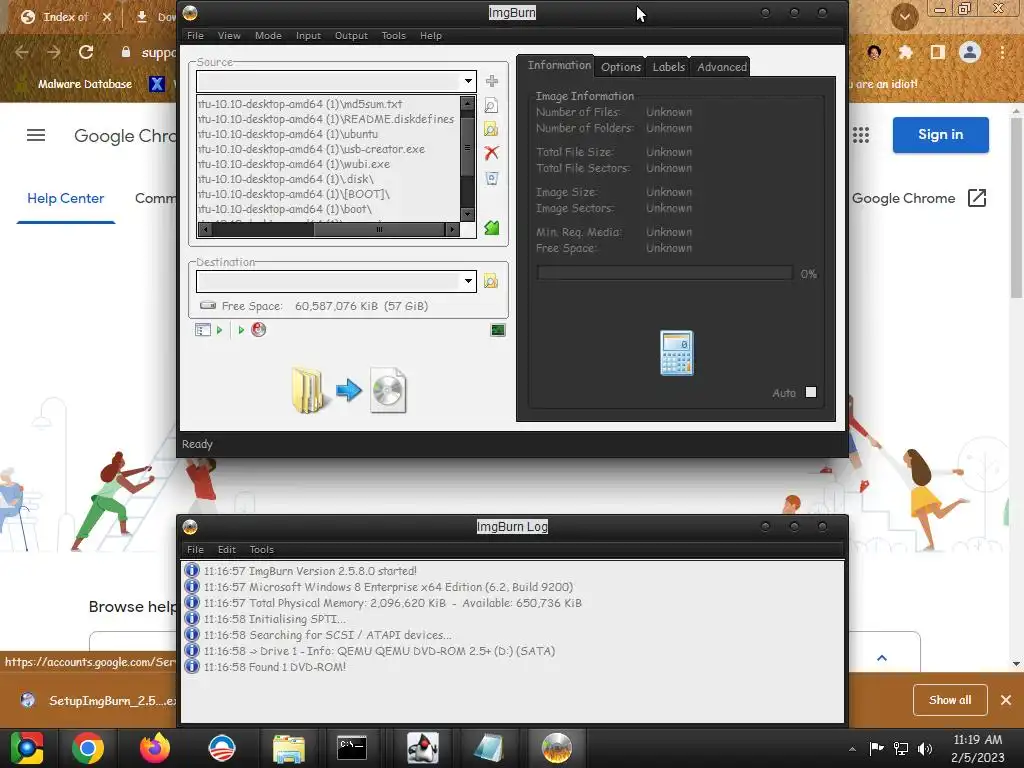The height and width of the screenshot is (768, 1024).
Task: Click the Sign in button in Chrome
Action: (940, 135)
